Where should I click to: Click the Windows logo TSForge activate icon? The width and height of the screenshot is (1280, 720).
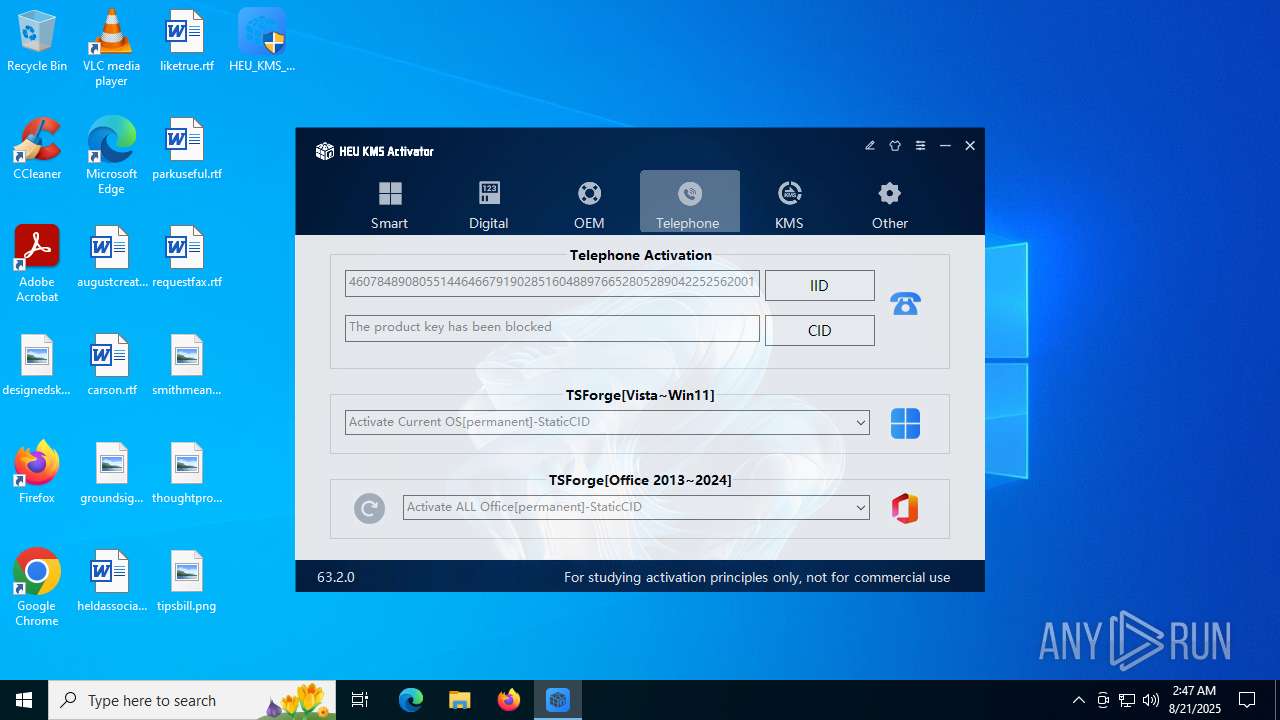tap(905, 423)
